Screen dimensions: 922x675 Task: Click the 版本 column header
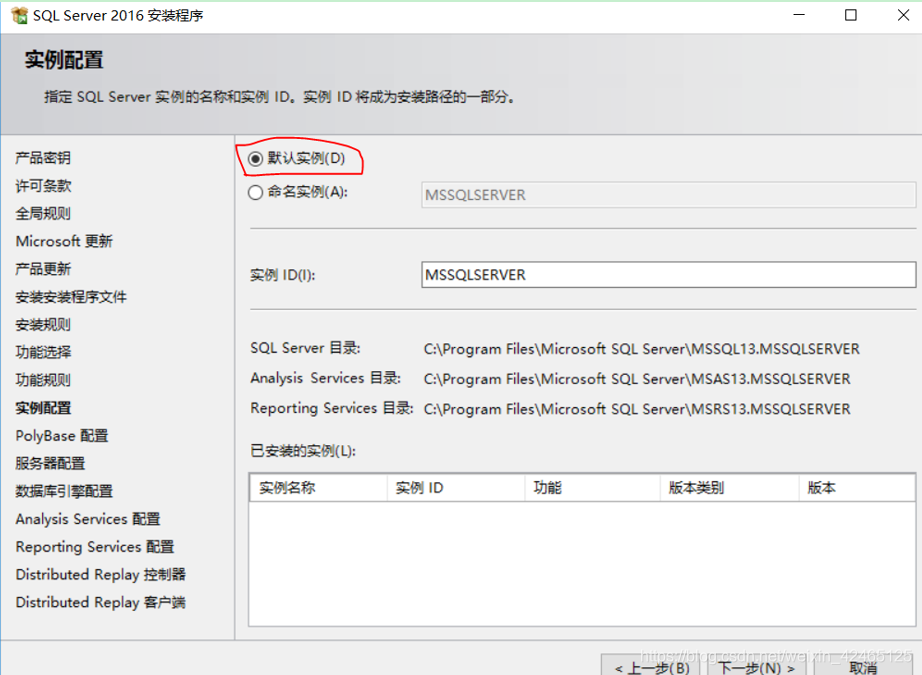[857, 487]
